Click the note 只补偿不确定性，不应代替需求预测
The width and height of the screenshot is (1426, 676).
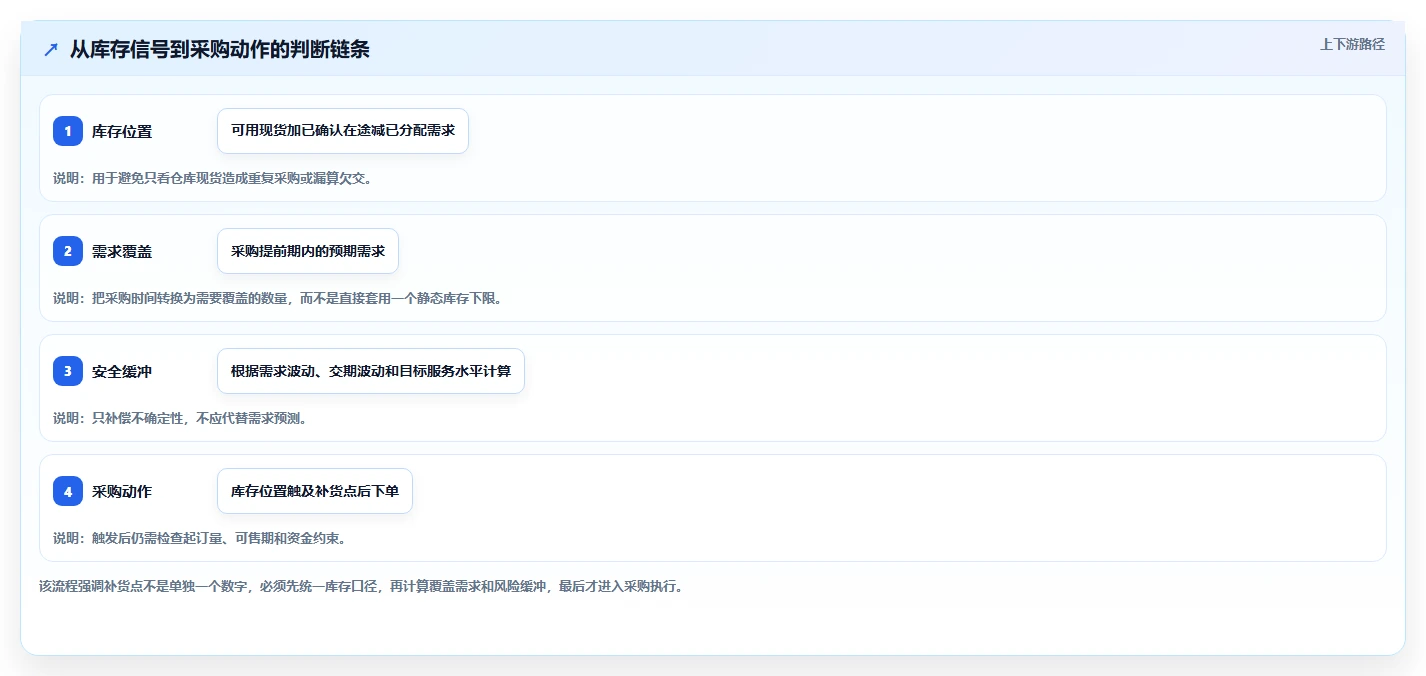(x=180, y=418)
